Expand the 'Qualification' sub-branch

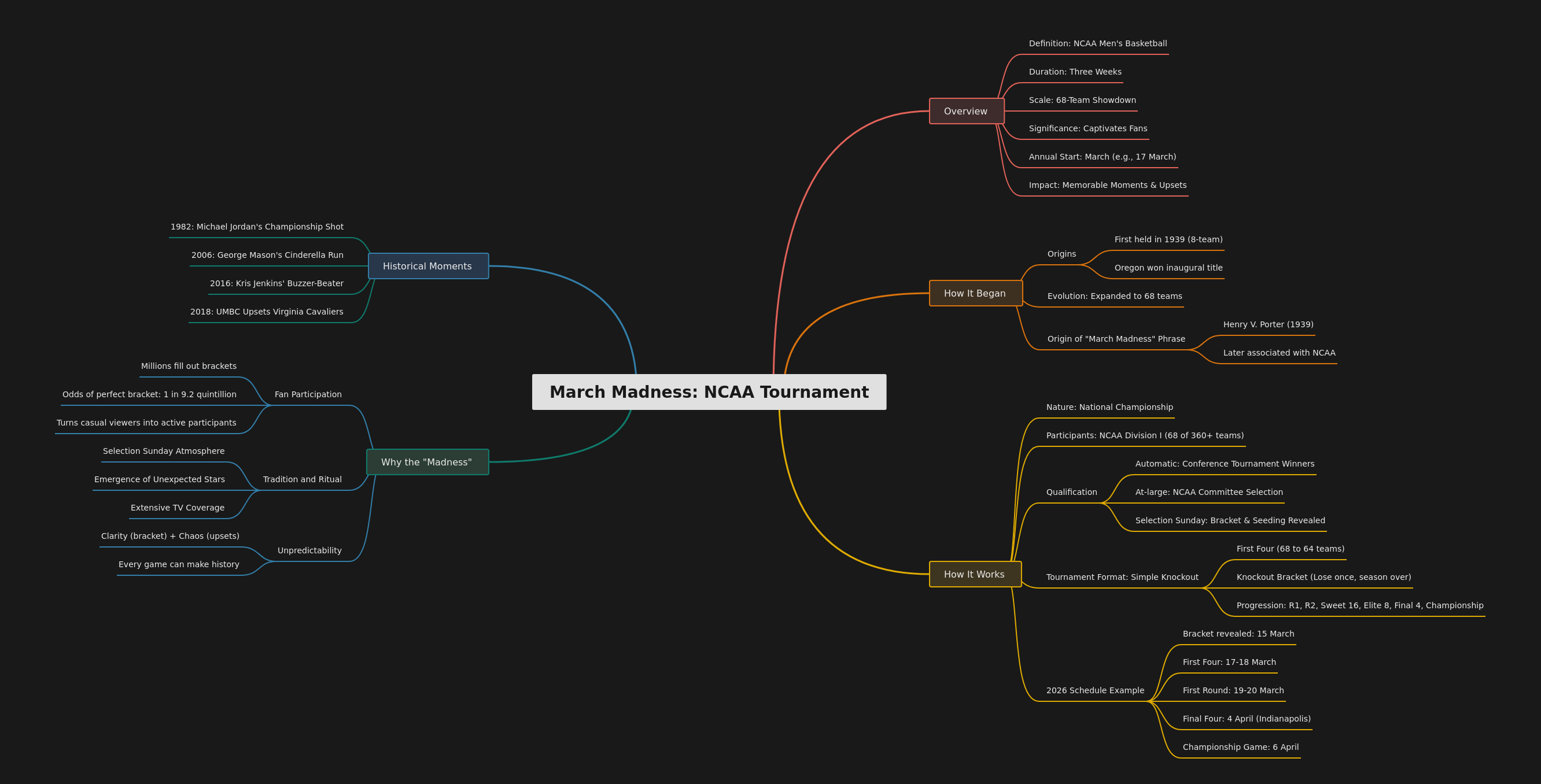(1071, 491)
